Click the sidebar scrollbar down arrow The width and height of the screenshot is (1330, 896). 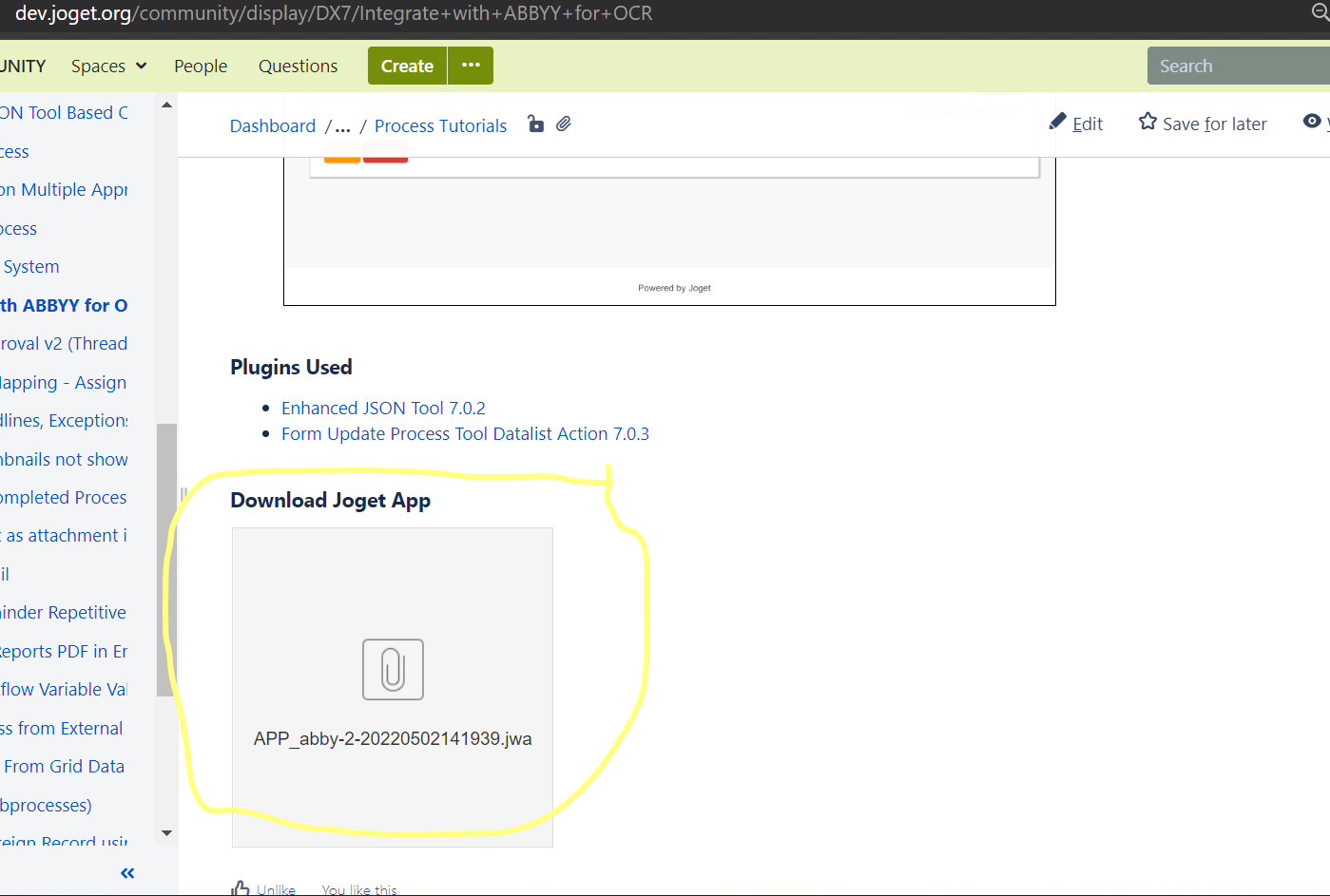click(167, 833)
